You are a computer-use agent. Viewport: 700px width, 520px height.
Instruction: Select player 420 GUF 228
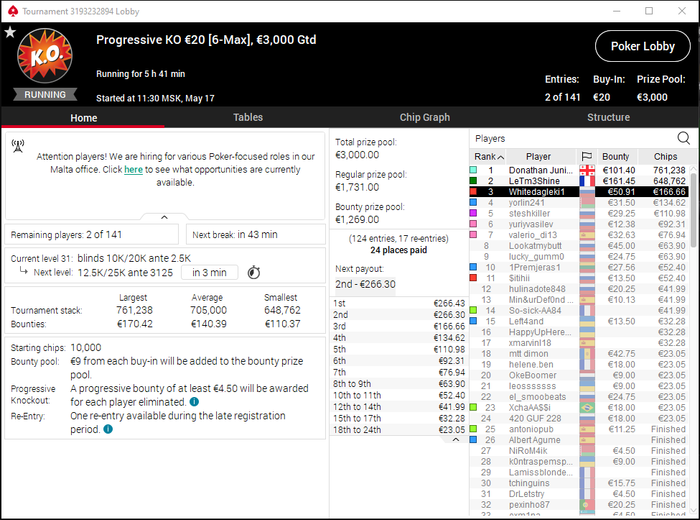579,418
